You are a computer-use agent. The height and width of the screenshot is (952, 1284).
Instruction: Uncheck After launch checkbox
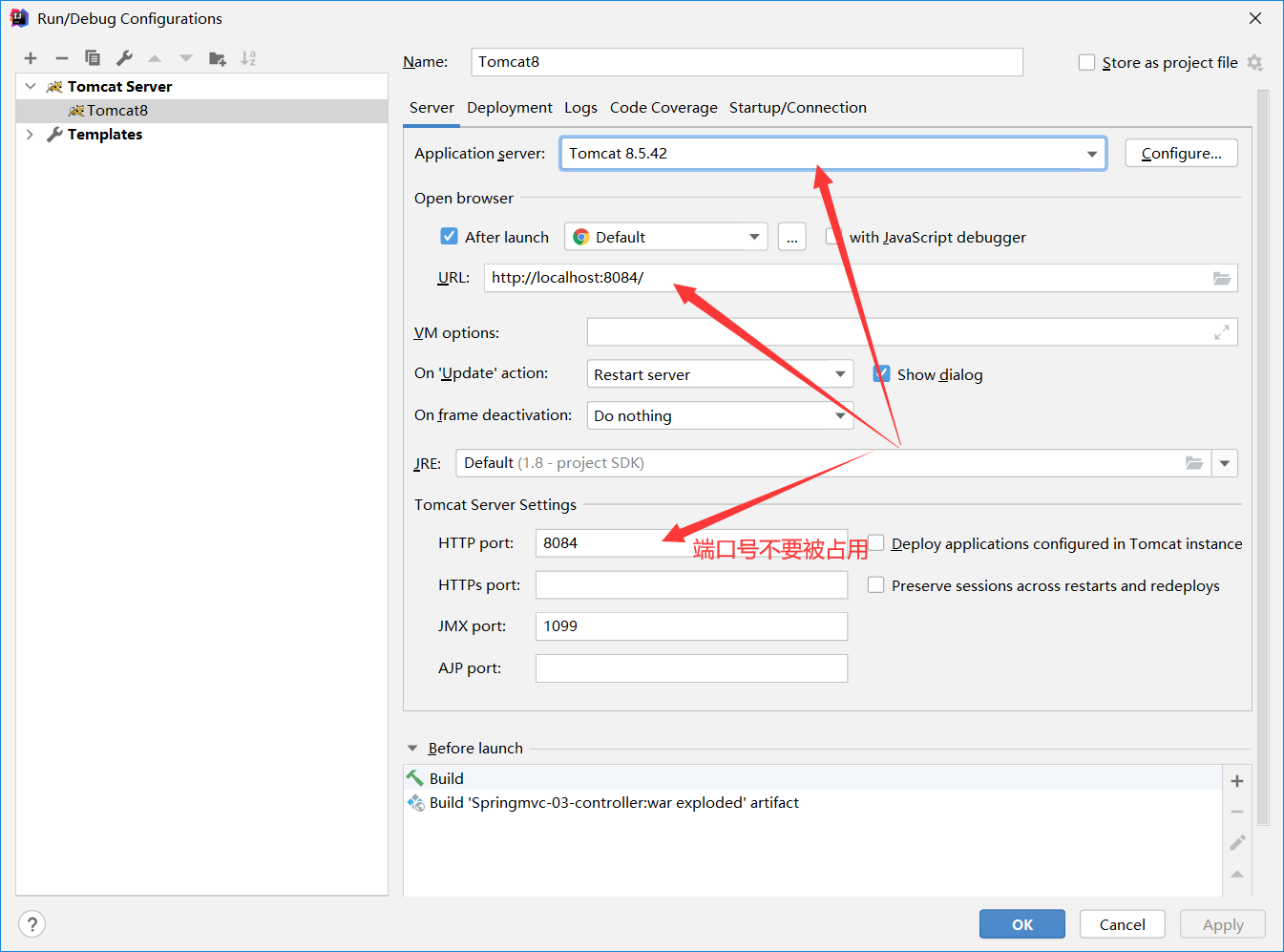(x=449, y=236)
